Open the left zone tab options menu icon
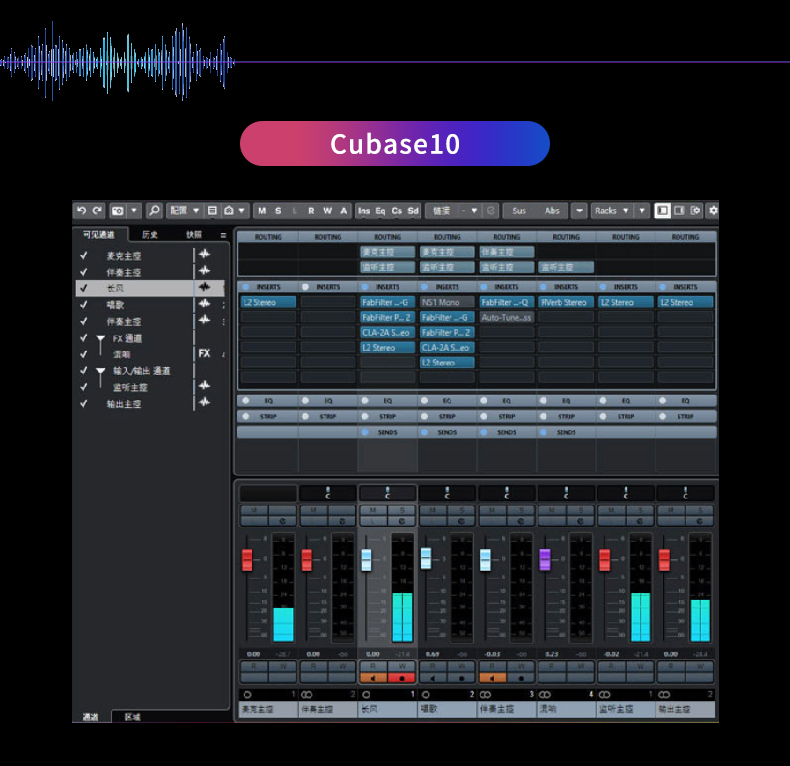 [223, 235]
